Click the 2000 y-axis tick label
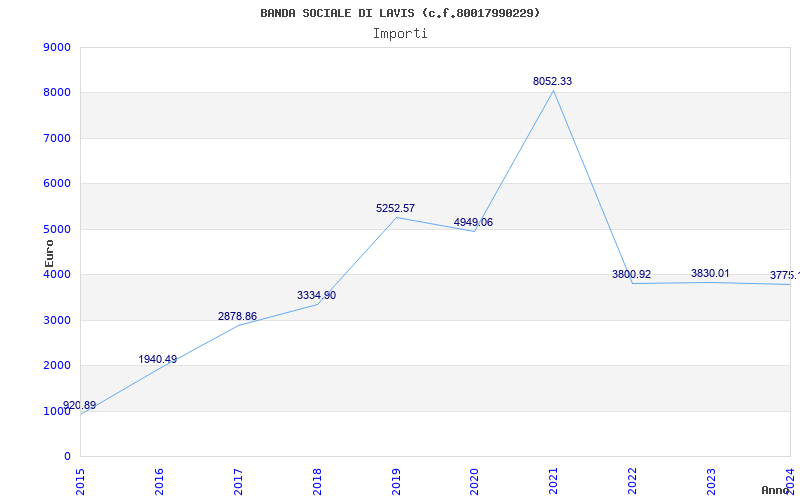This screenshot has width=800, height=500. (57, 366)
